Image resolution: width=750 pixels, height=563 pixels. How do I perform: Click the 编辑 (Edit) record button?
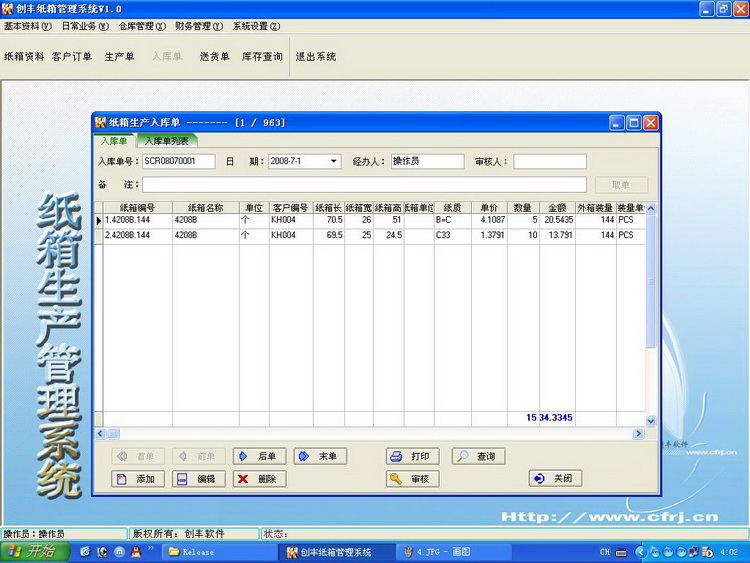click(x=198, y=479)
